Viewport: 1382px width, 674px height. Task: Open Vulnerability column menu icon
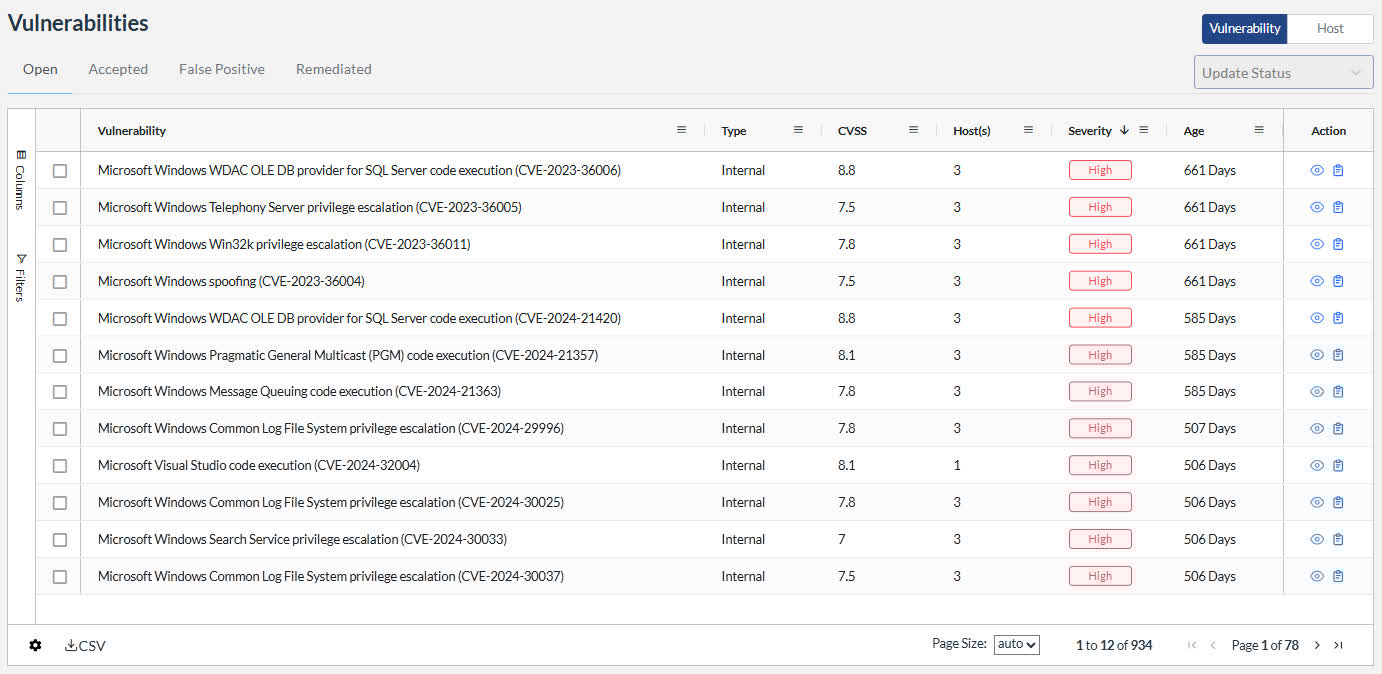[681, 130]
